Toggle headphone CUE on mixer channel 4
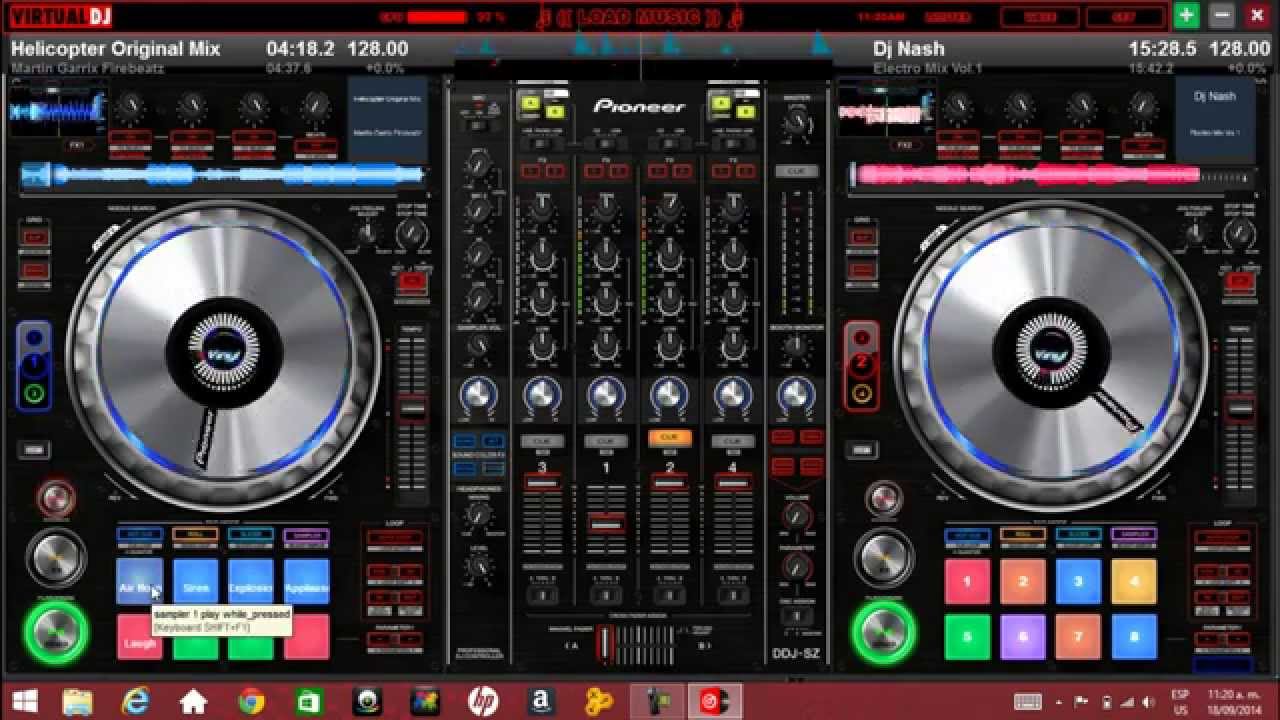1280x720 pixels. pyautogui.click(x=732, y=439)
